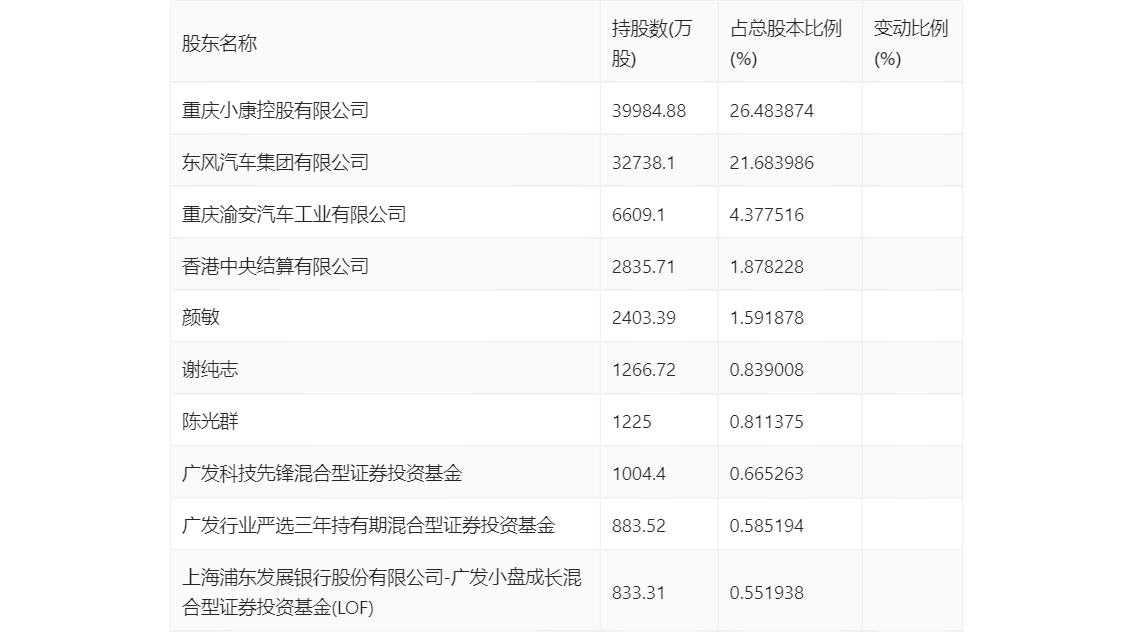The width and height of the screenshot is (1134, 632).
Task: Click percentage value 0.551938
Action: [767, 593]
